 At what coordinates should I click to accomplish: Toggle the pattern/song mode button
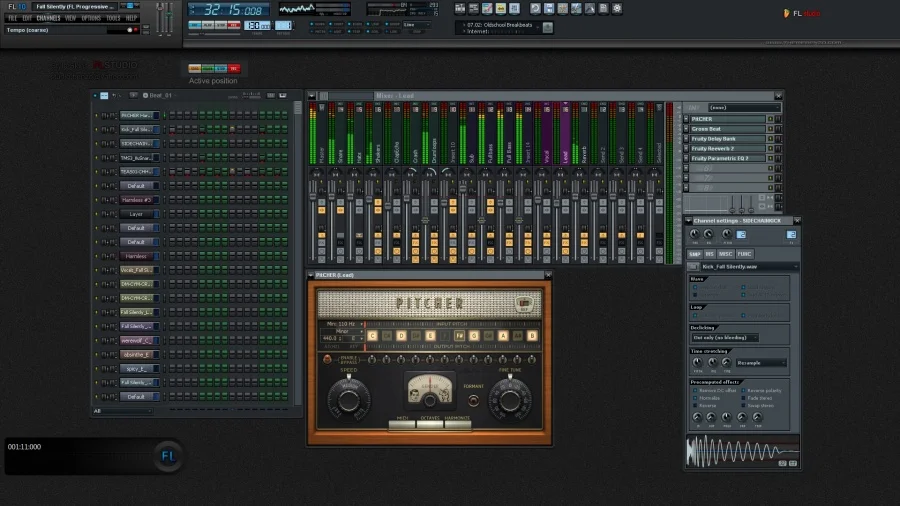coord(195,25)
